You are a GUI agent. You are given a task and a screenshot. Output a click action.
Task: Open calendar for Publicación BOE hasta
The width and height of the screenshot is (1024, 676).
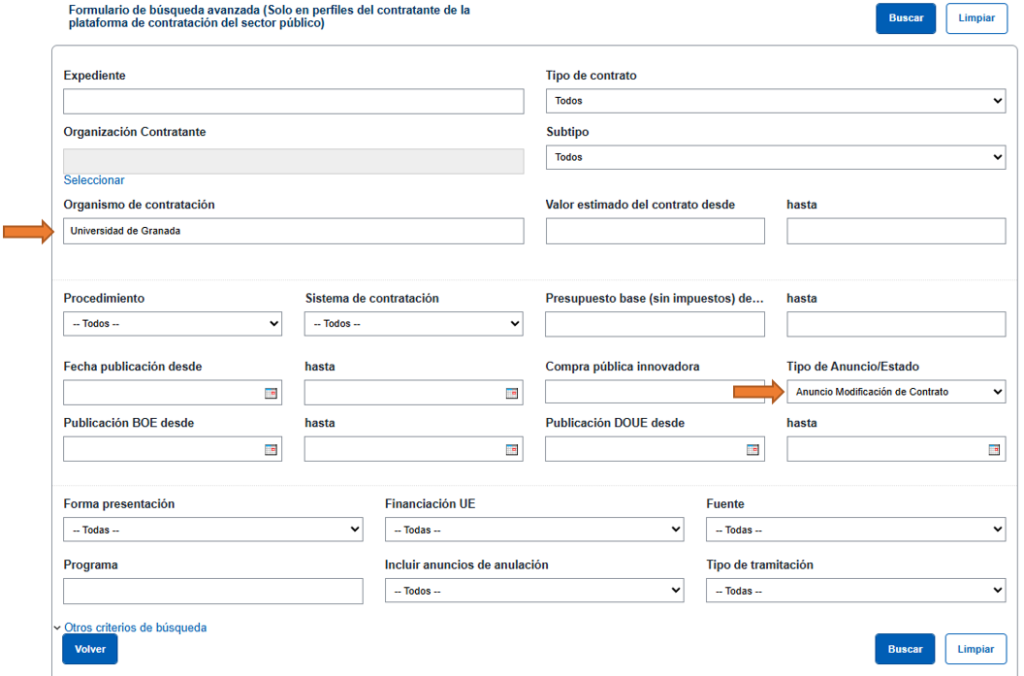point(511,450)
